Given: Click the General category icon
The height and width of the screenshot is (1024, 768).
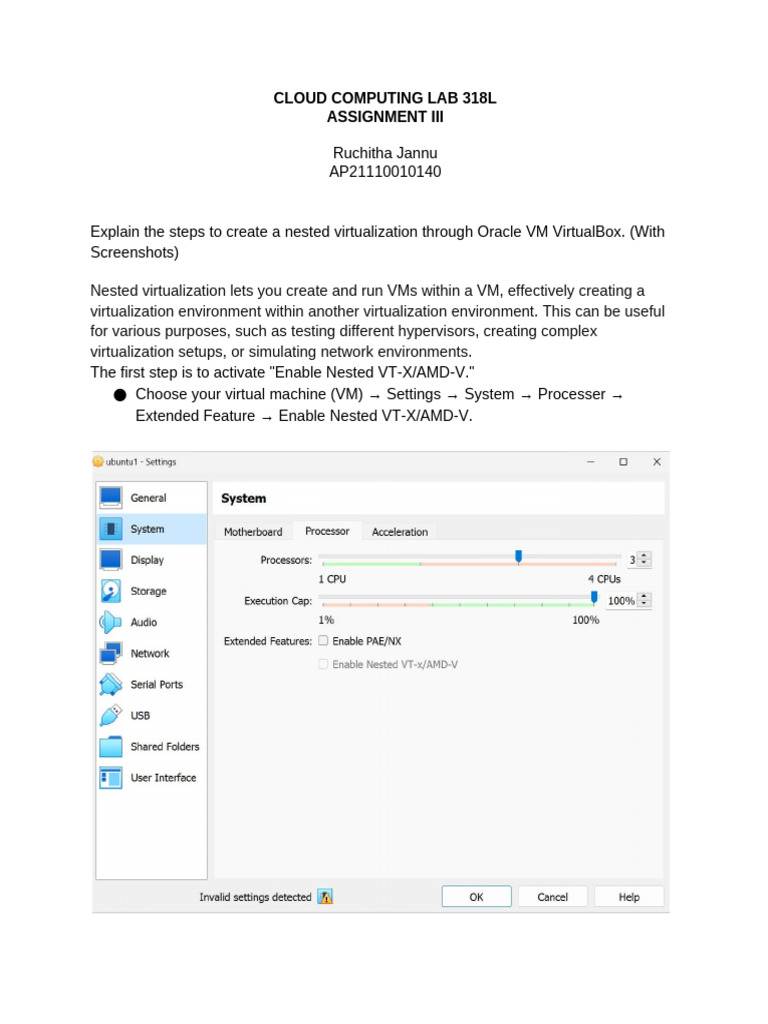Looking at the screenshot, I should tap(110, 498).
